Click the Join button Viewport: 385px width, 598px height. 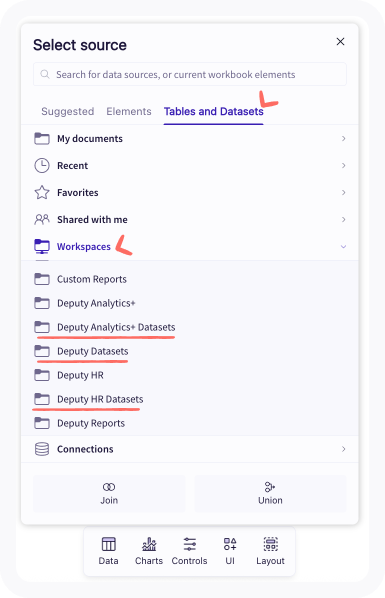[x=109, y=494]
